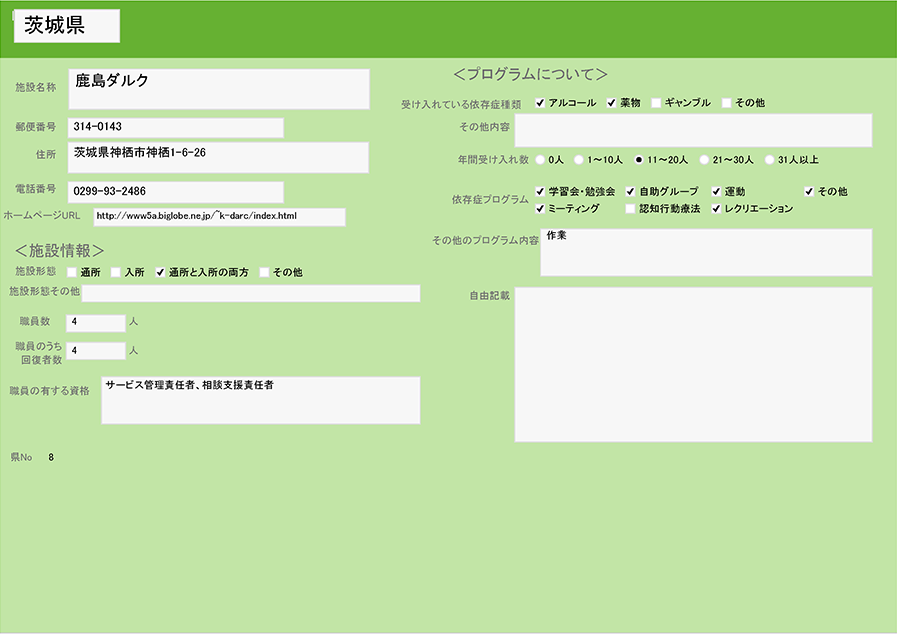Toggle the 学習会・勉強会 checkbox

click(x=540, y=191)
